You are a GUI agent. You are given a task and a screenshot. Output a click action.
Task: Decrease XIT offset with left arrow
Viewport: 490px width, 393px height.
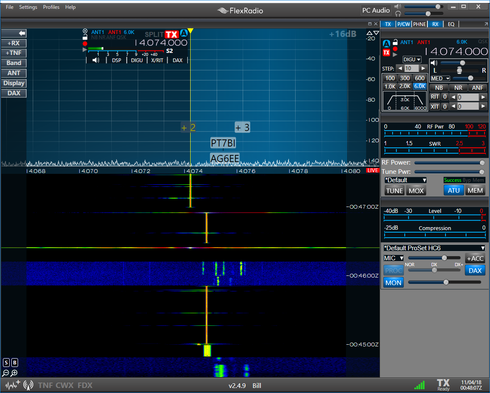453,106
